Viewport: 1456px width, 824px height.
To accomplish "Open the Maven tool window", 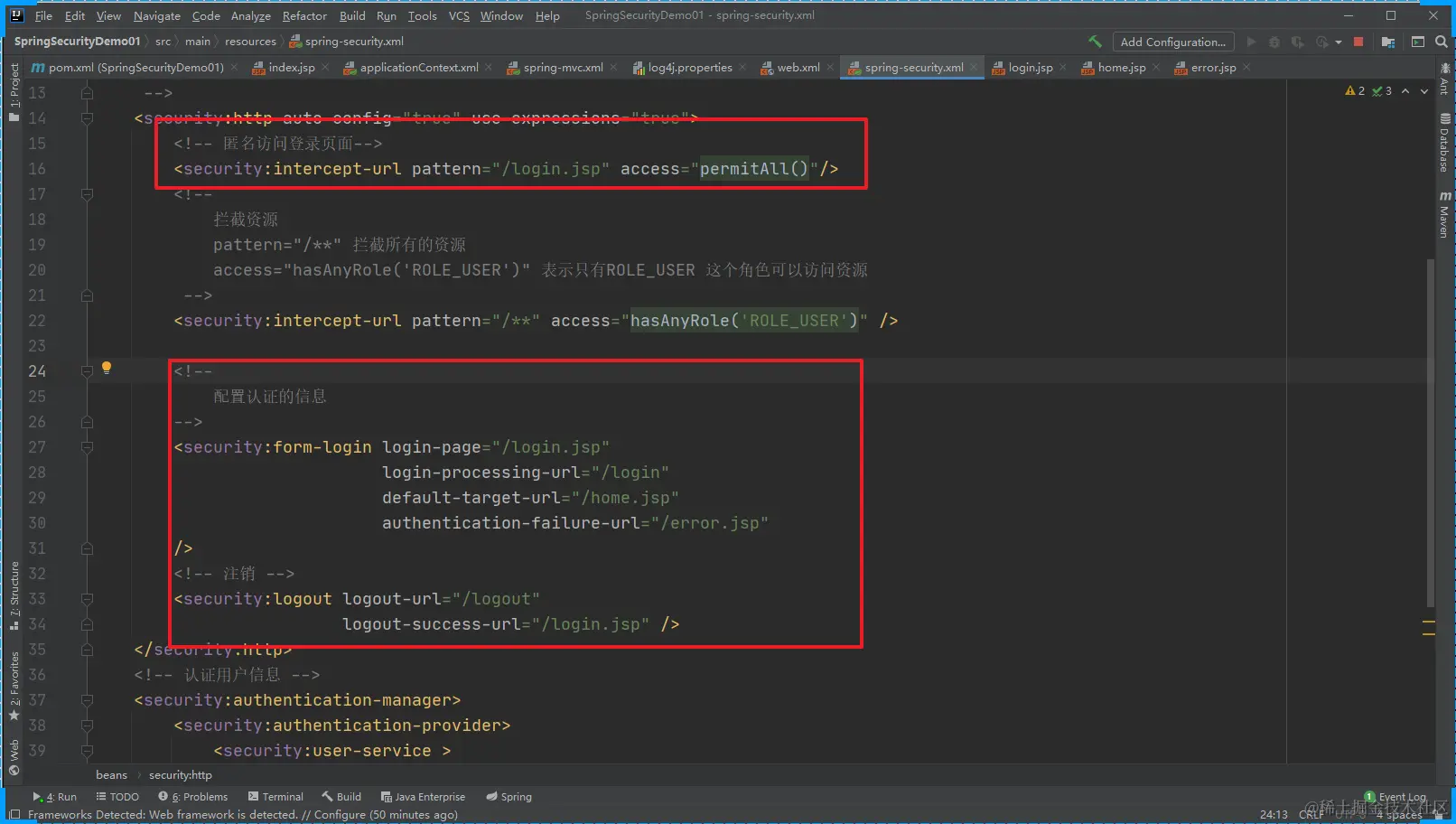I will [1445, 214].
